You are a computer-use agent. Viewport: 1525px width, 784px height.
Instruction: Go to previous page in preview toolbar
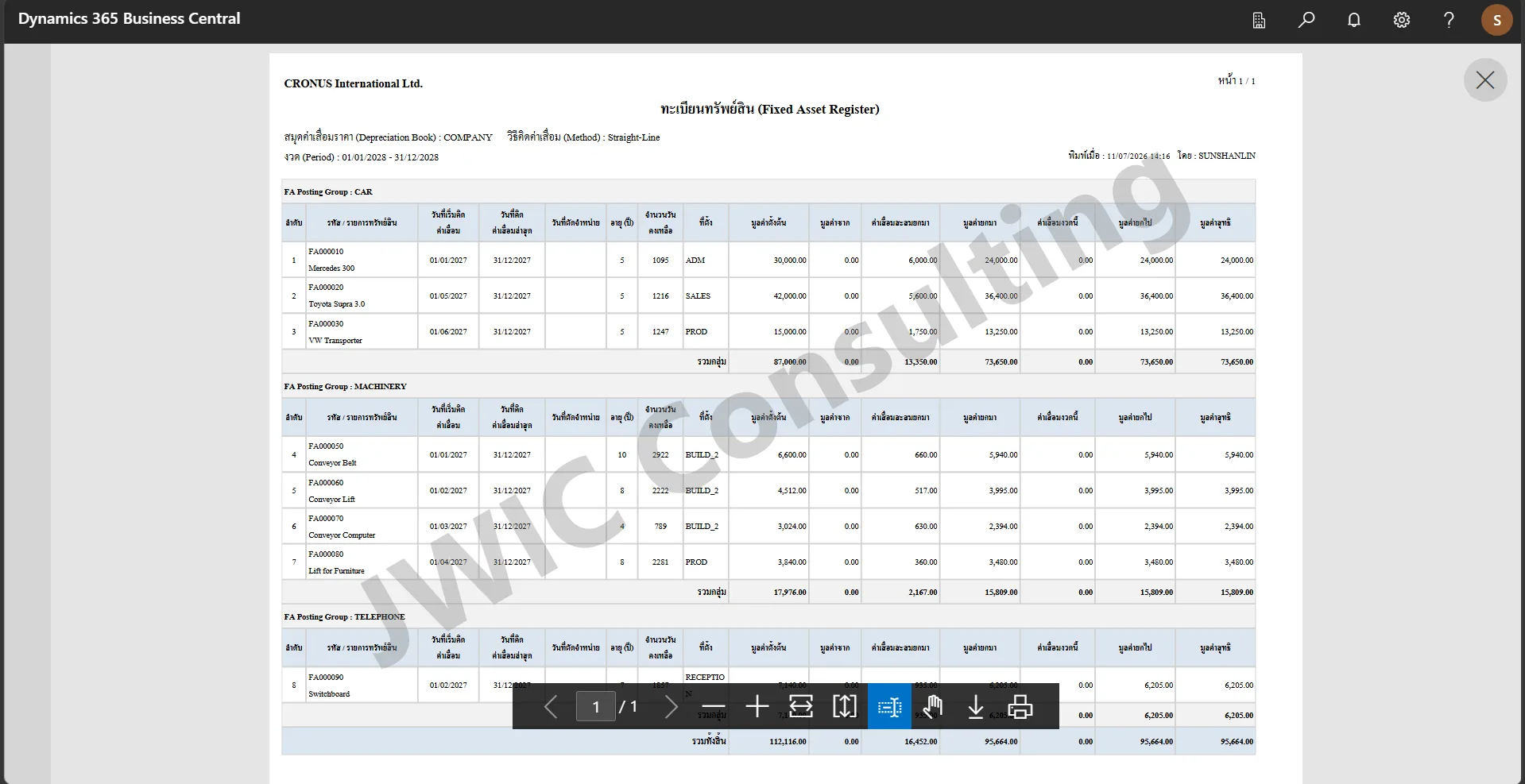point(551,706)
